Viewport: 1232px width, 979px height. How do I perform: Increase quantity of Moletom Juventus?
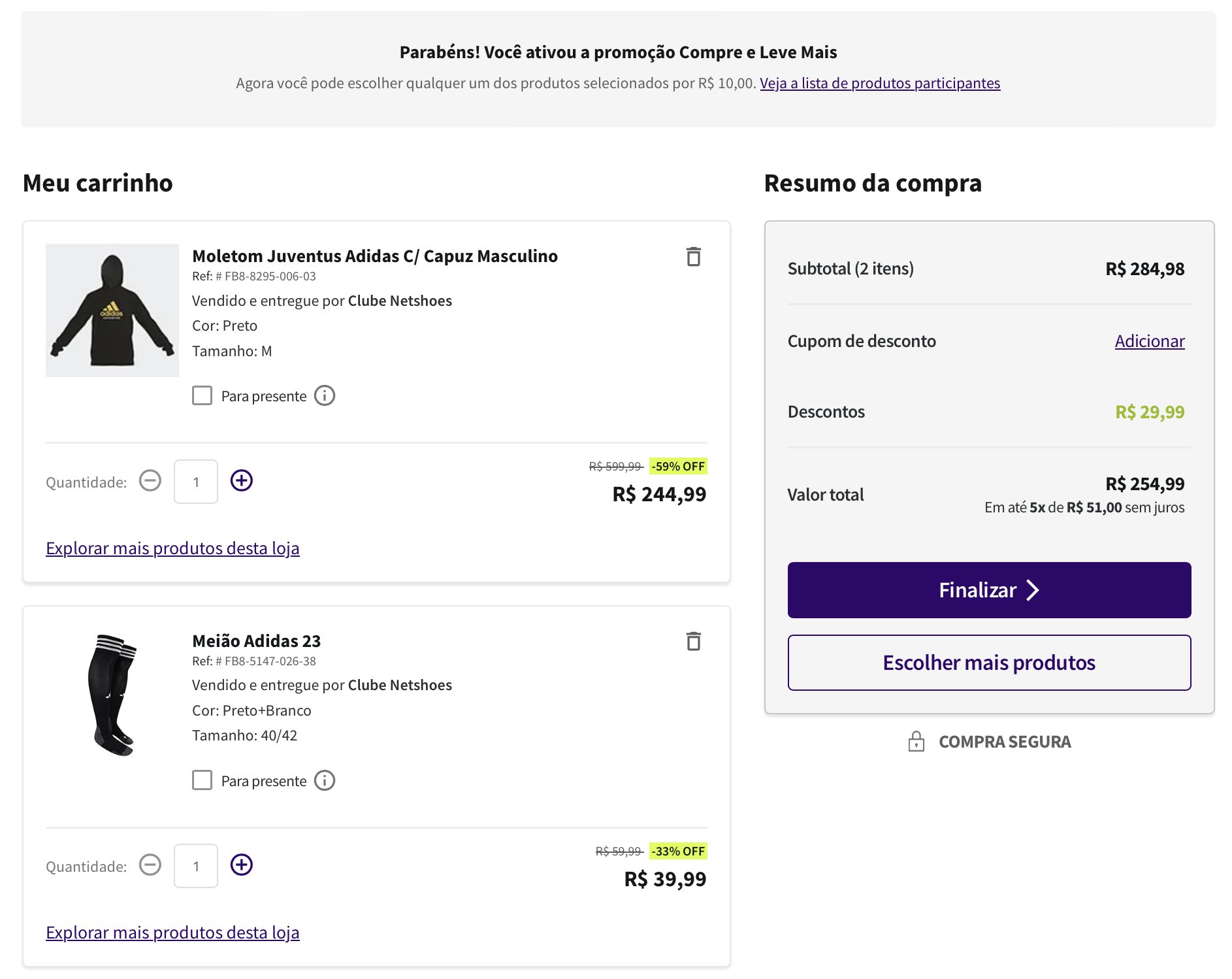coord(242,481)
